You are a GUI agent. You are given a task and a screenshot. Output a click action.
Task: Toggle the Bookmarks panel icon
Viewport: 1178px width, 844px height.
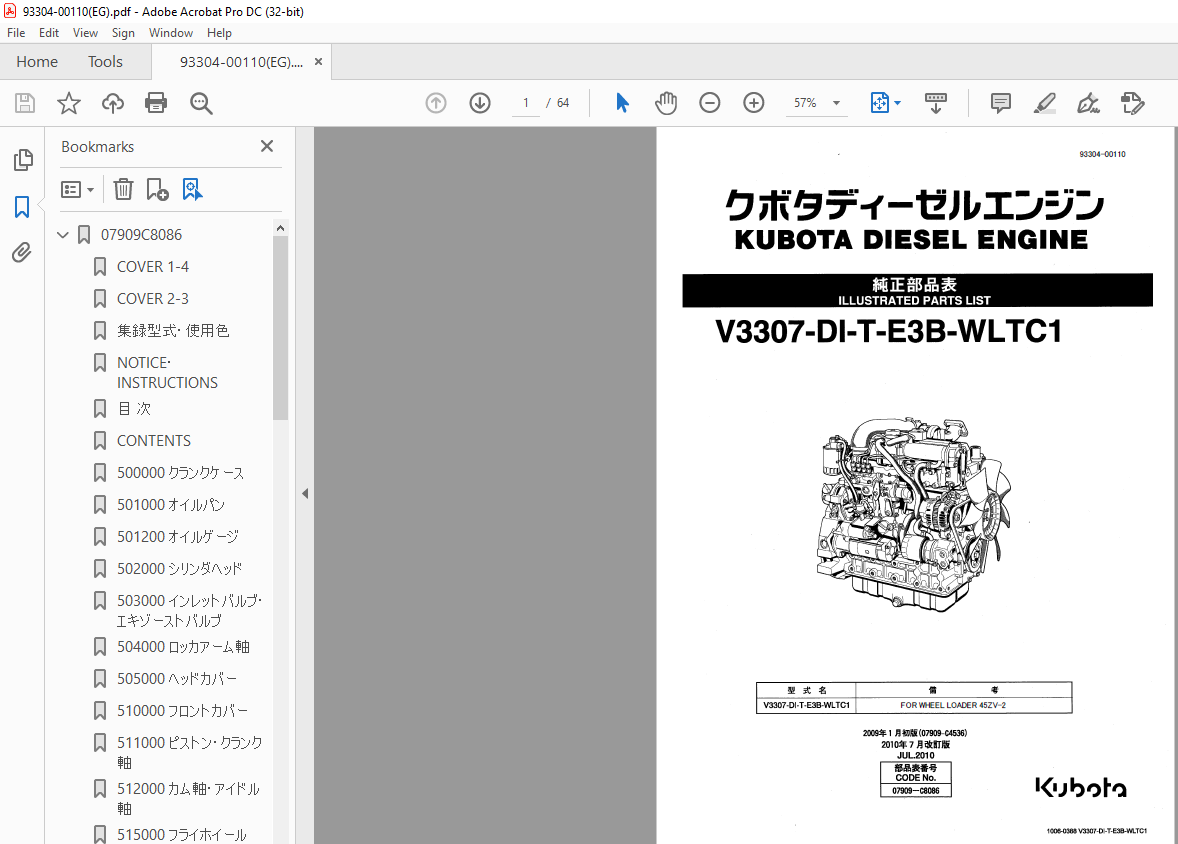click(22, 207)
